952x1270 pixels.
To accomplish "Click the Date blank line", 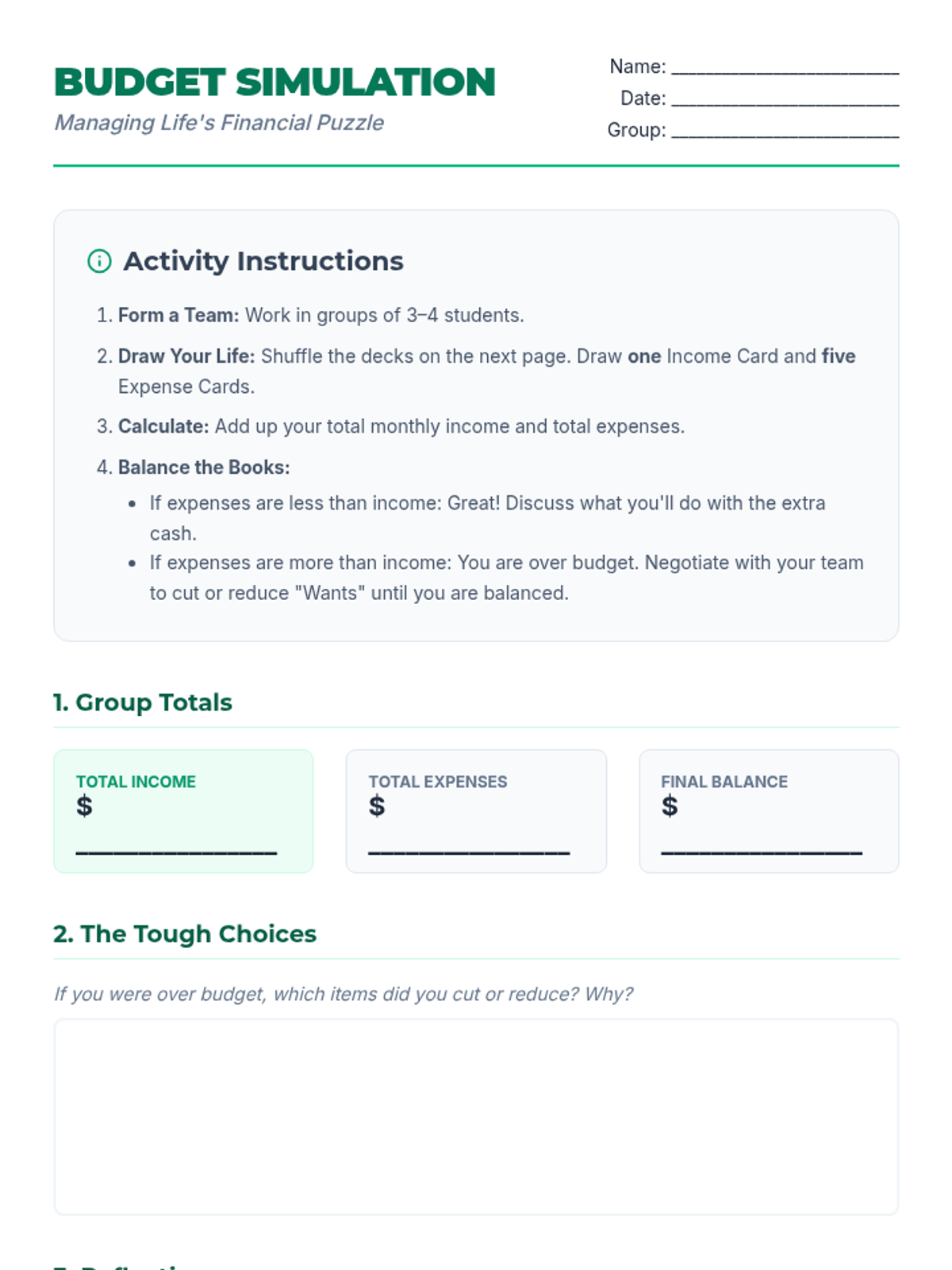I will coord(785,99).
